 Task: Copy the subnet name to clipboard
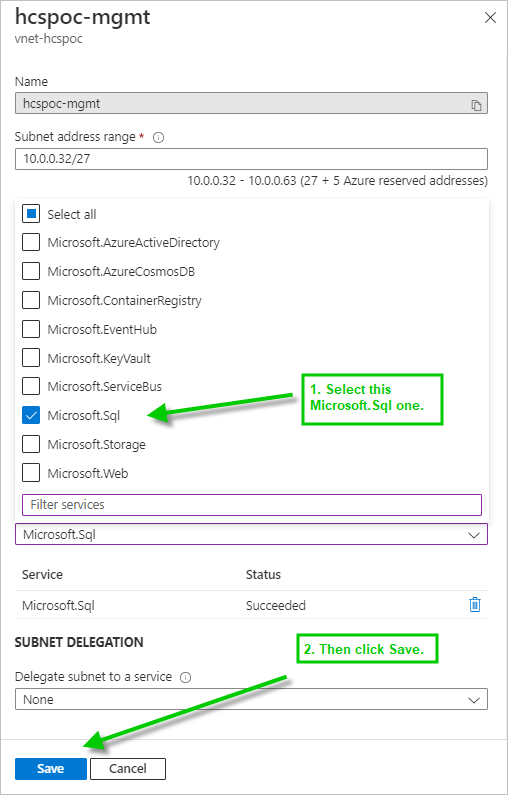coord(476,105)
